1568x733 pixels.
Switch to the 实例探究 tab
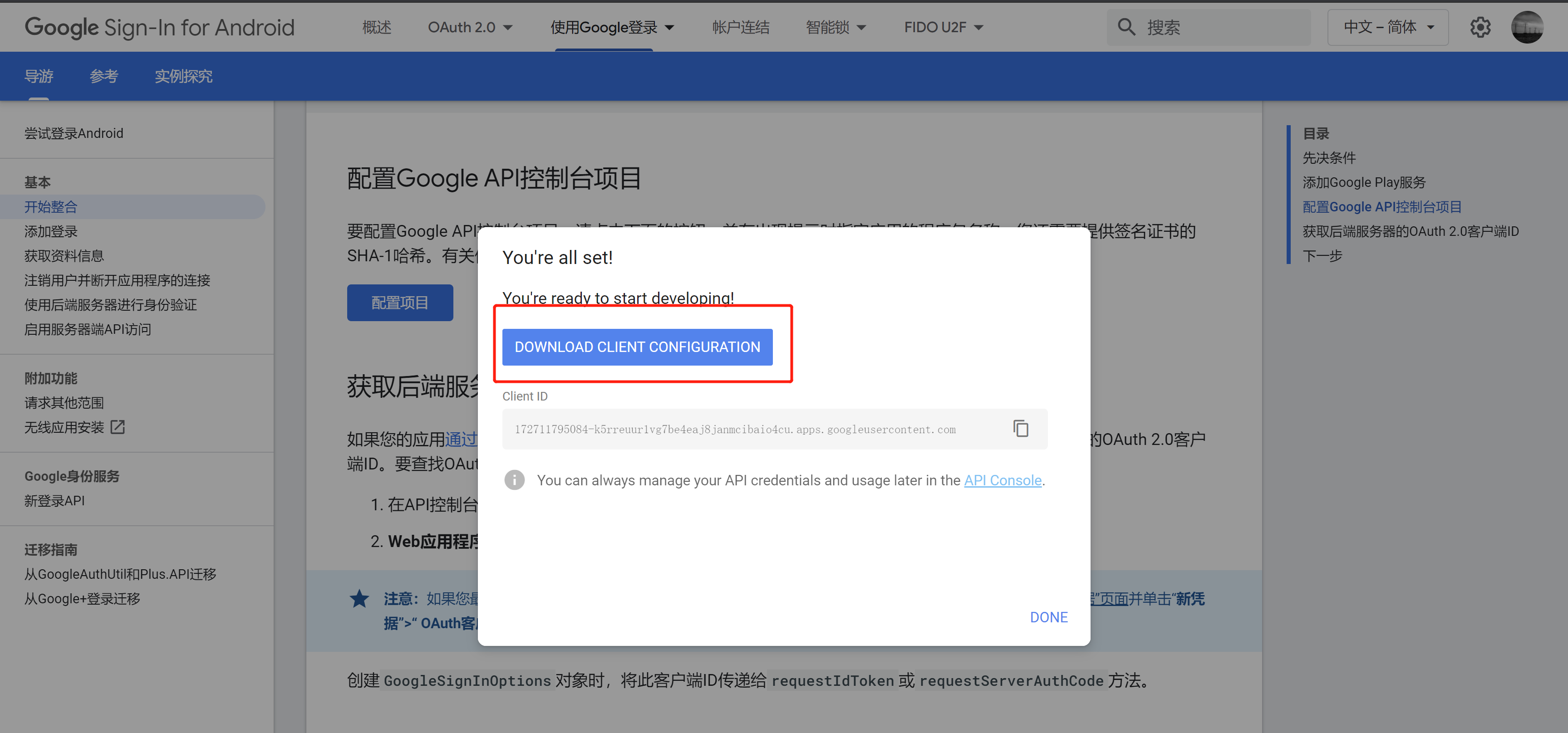183,76
